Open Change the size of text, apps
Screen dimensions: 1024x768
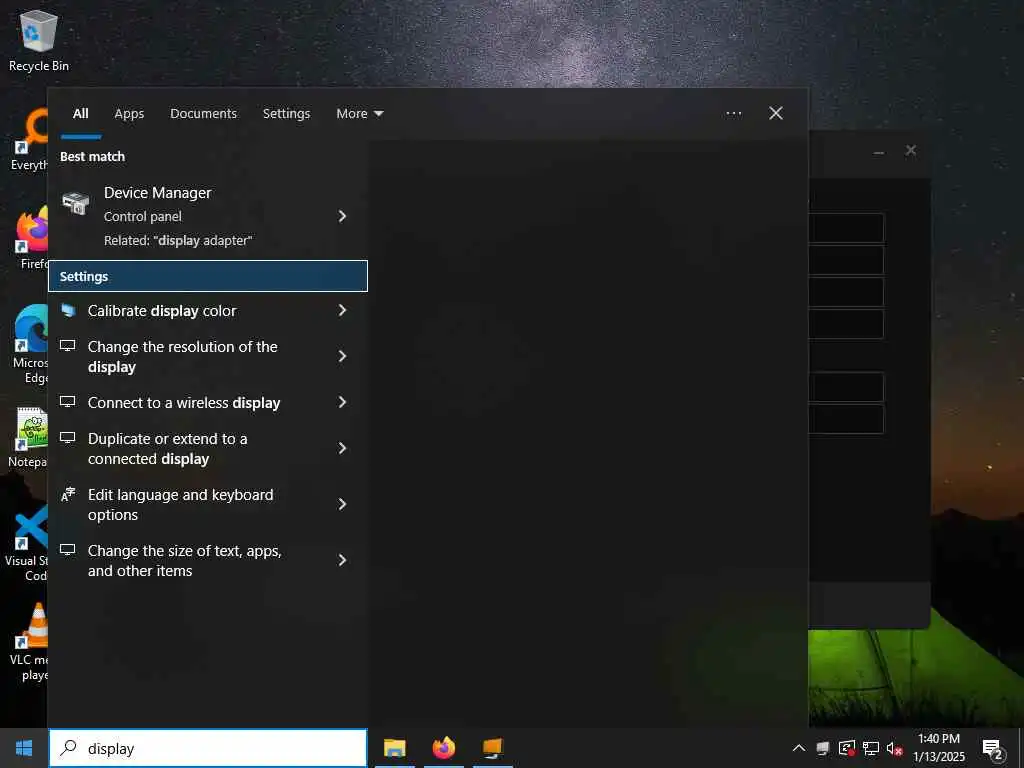(208, 560)
